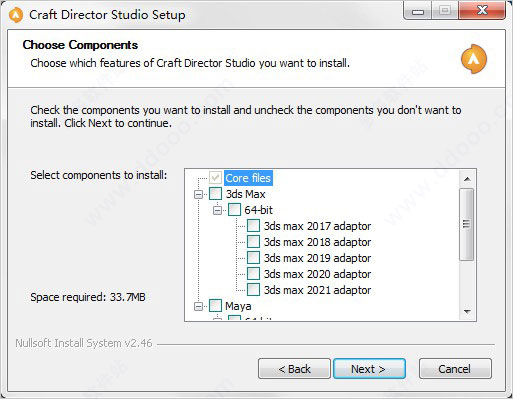
Task: Click the Craft Director Studio title bar icon
Action: [x=16, y=15]
